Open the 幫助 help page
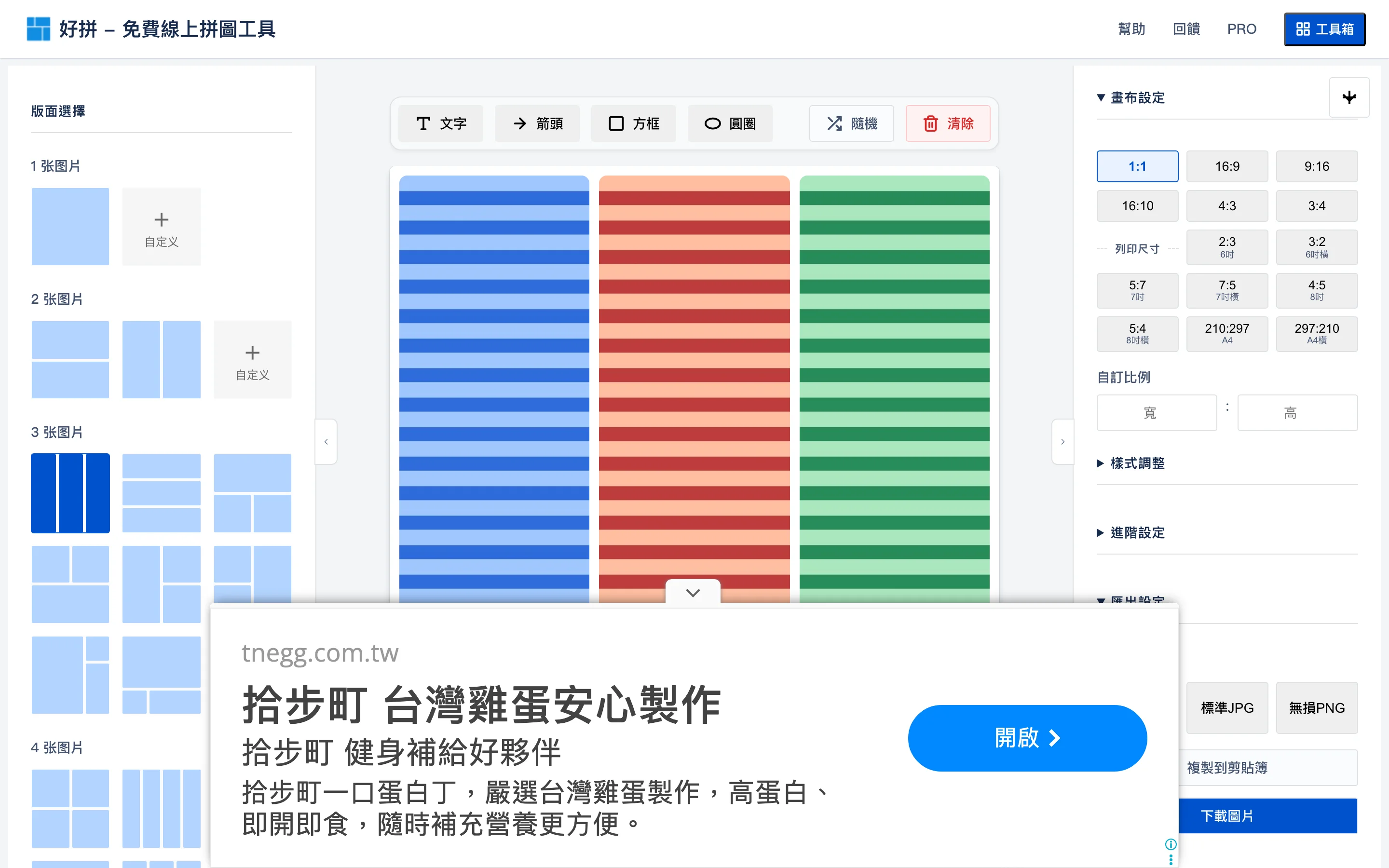Screen dimensions: 1389x868 point(1131,29)
